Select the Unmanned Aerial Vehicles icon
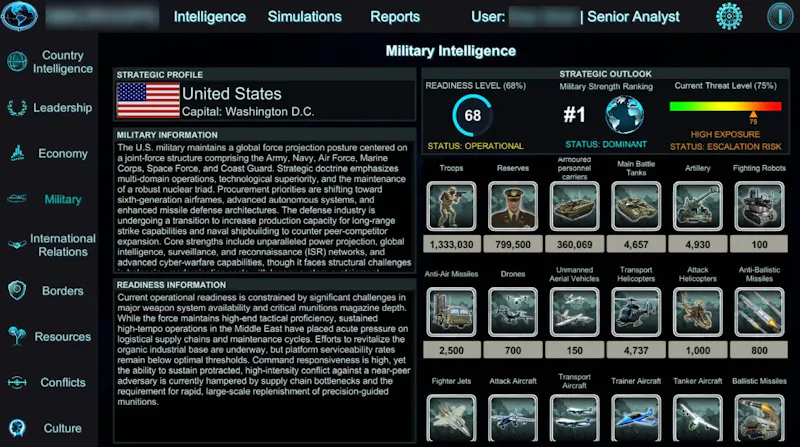 pos(574,312)
